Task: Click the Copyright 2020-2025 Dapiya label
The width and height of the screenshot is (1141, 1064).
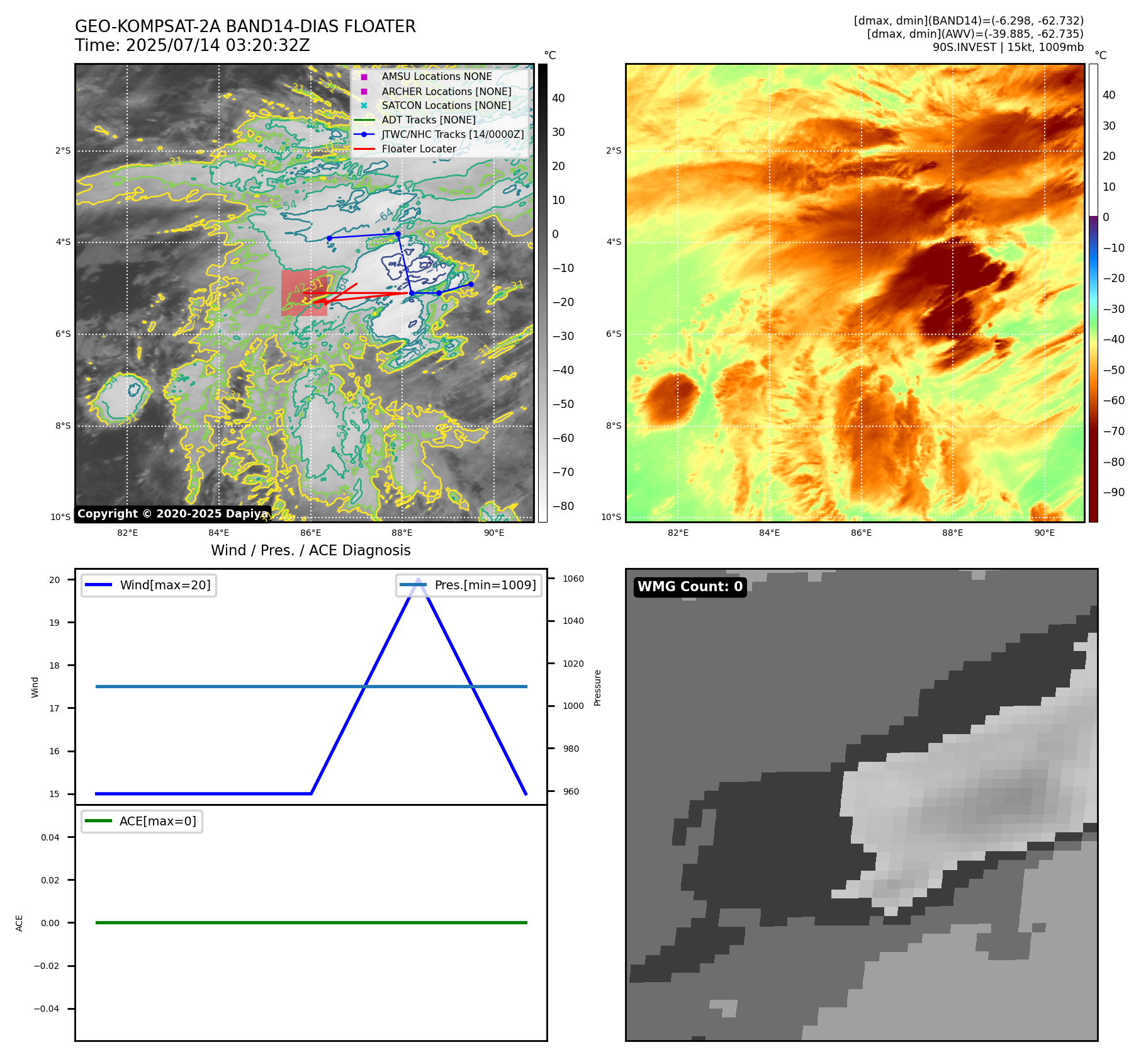Action: 172,514
